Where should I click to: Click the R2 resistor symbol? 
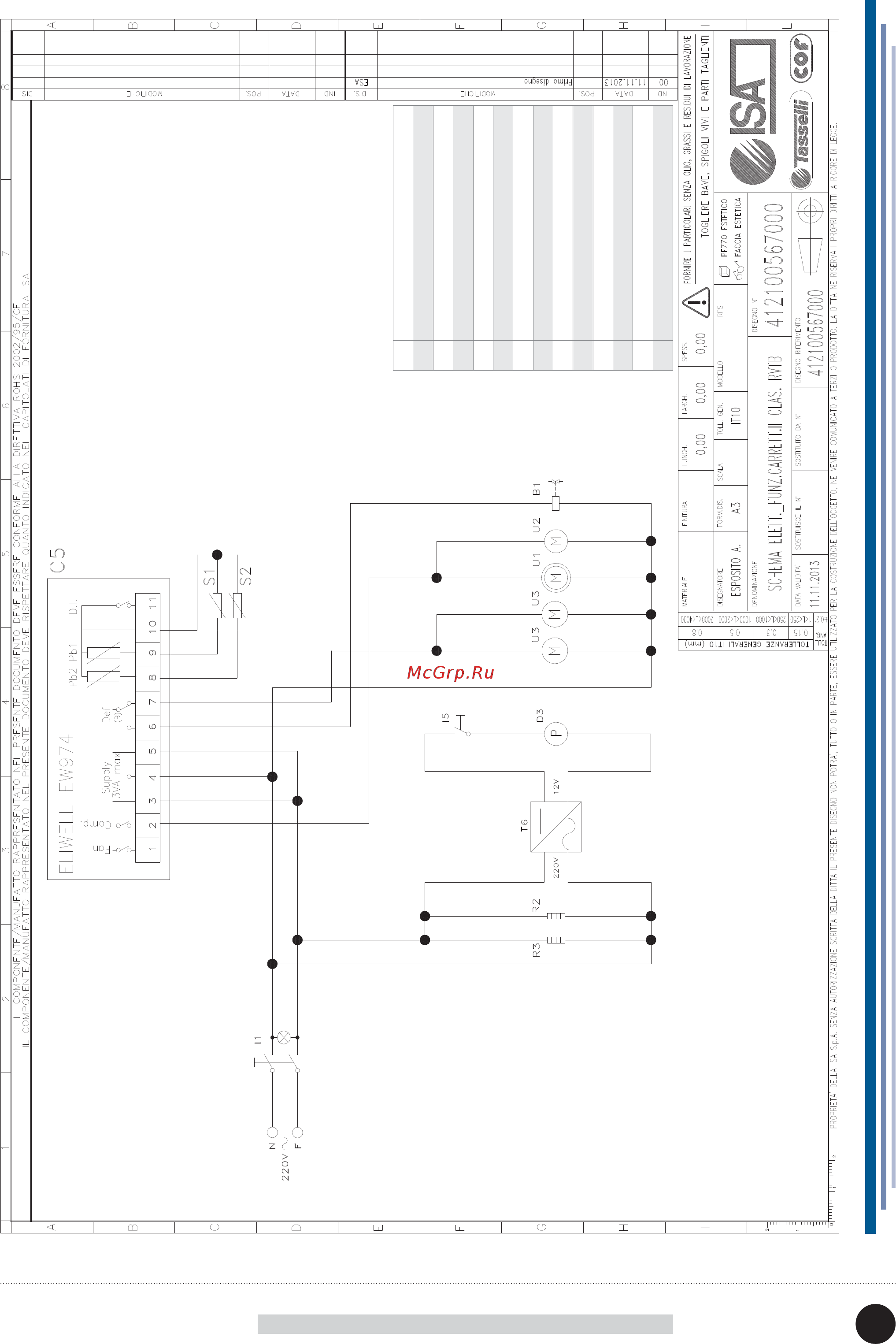556,916
